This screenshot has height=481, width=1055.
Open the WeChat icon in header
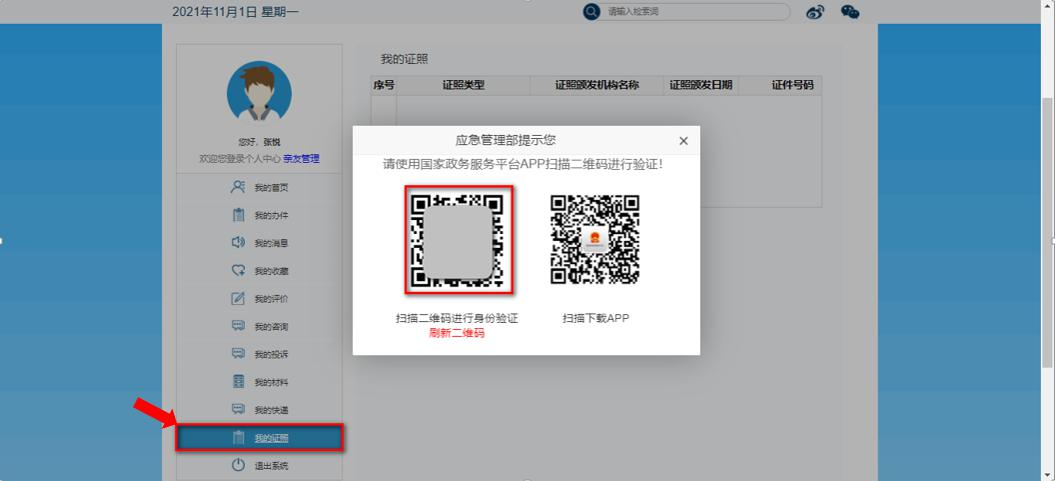(850, 12)
